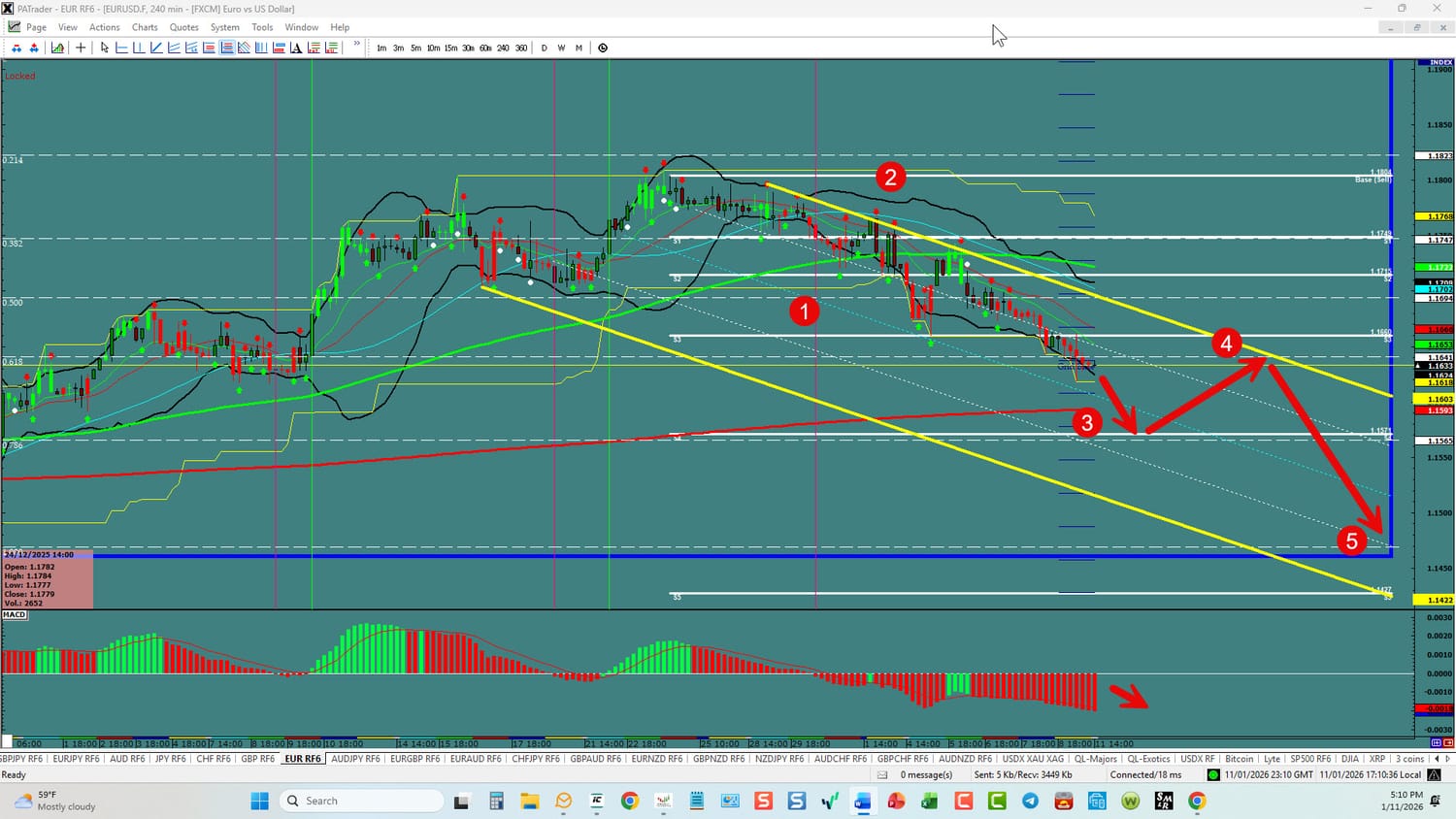Click the clock icon in toolbar

point(603,48)
